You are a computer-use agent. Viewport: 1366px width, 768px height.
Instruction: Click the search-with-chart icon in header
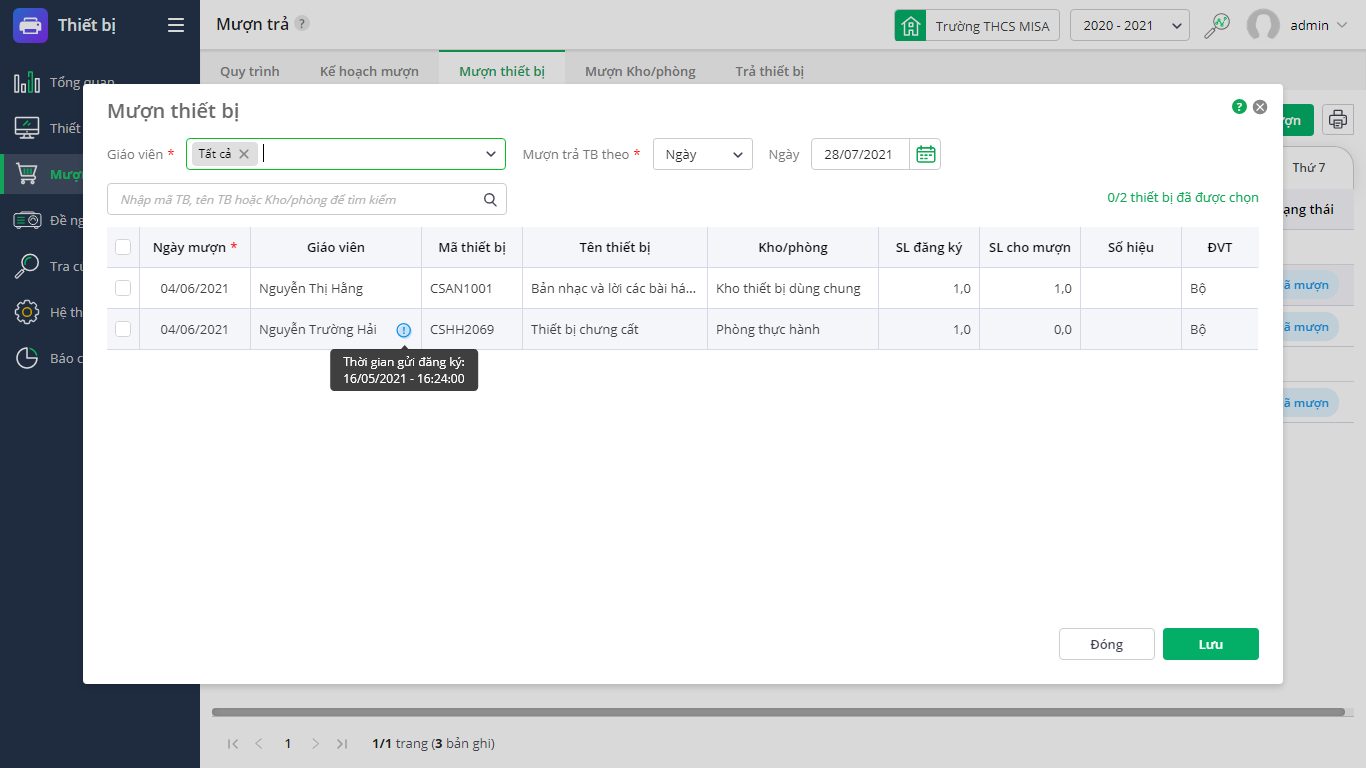click(x=1217, y=25)
